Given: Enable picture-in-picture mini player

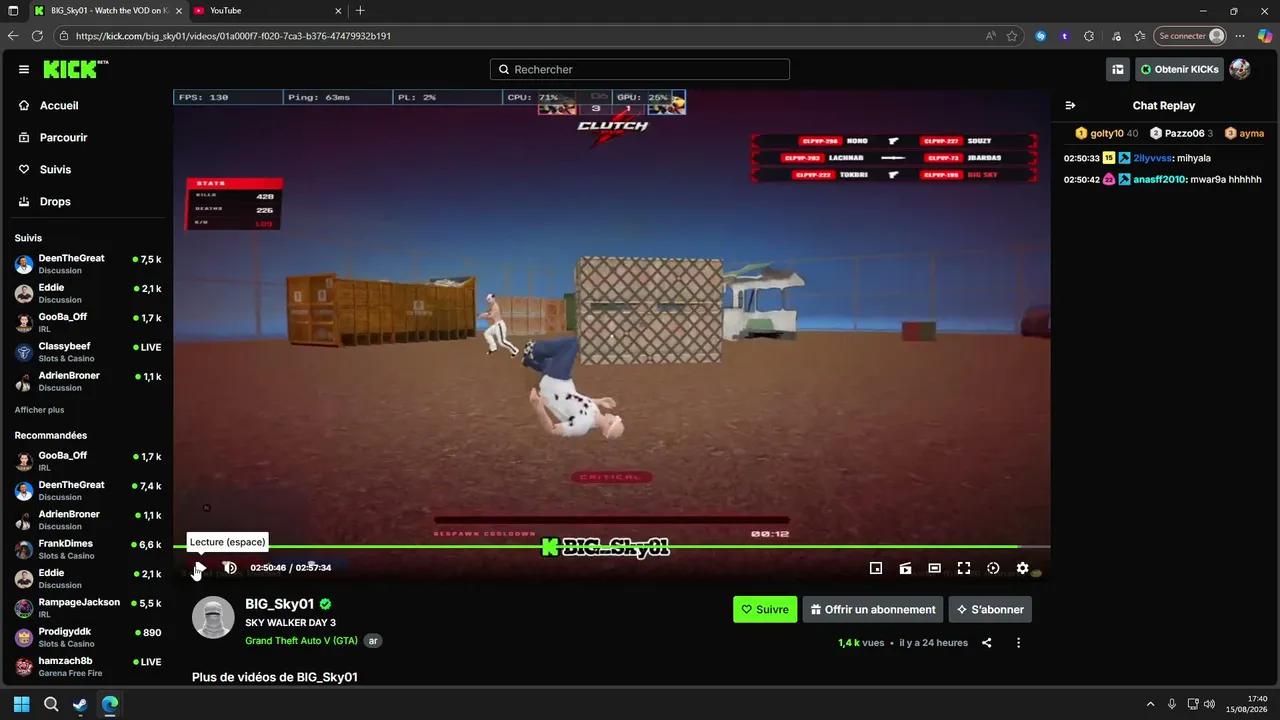Looking at the screenshot, I should (x=876, y=568).
